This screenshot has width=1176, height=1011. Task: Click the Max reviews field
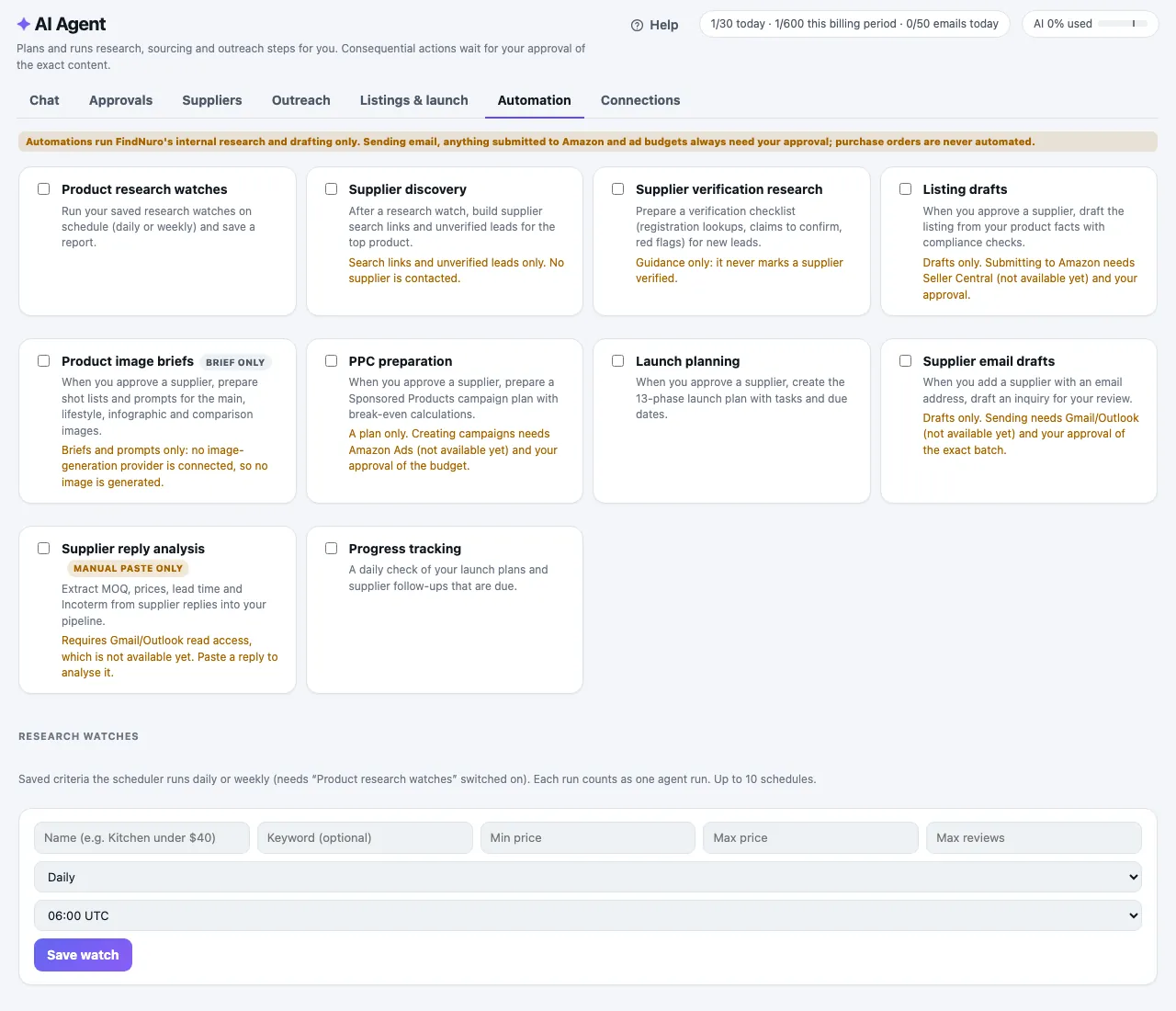point(1035,837)
